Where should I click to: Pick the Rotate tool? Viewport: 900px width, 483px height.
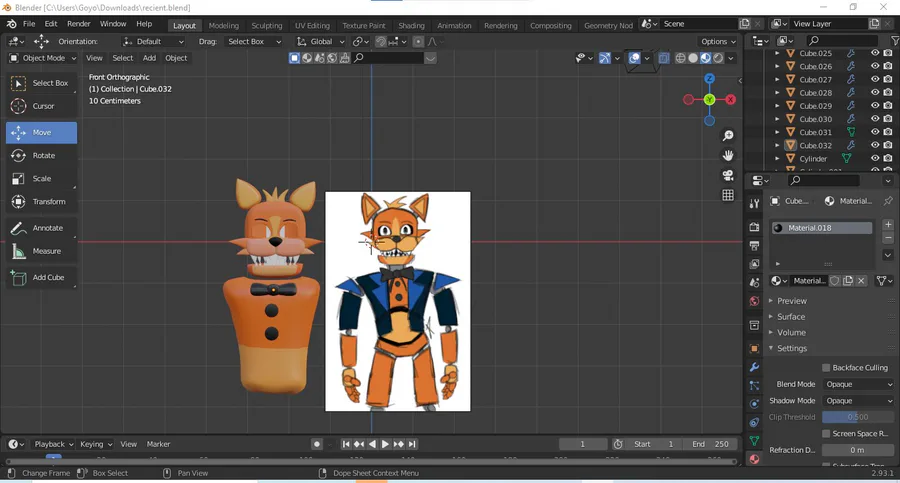point(41,156)
